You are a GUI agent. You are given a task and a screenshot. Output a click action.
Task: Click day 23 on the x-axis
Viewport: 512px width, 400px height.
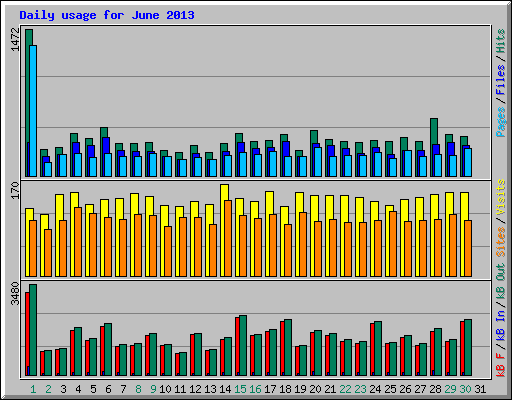[360, 389]
